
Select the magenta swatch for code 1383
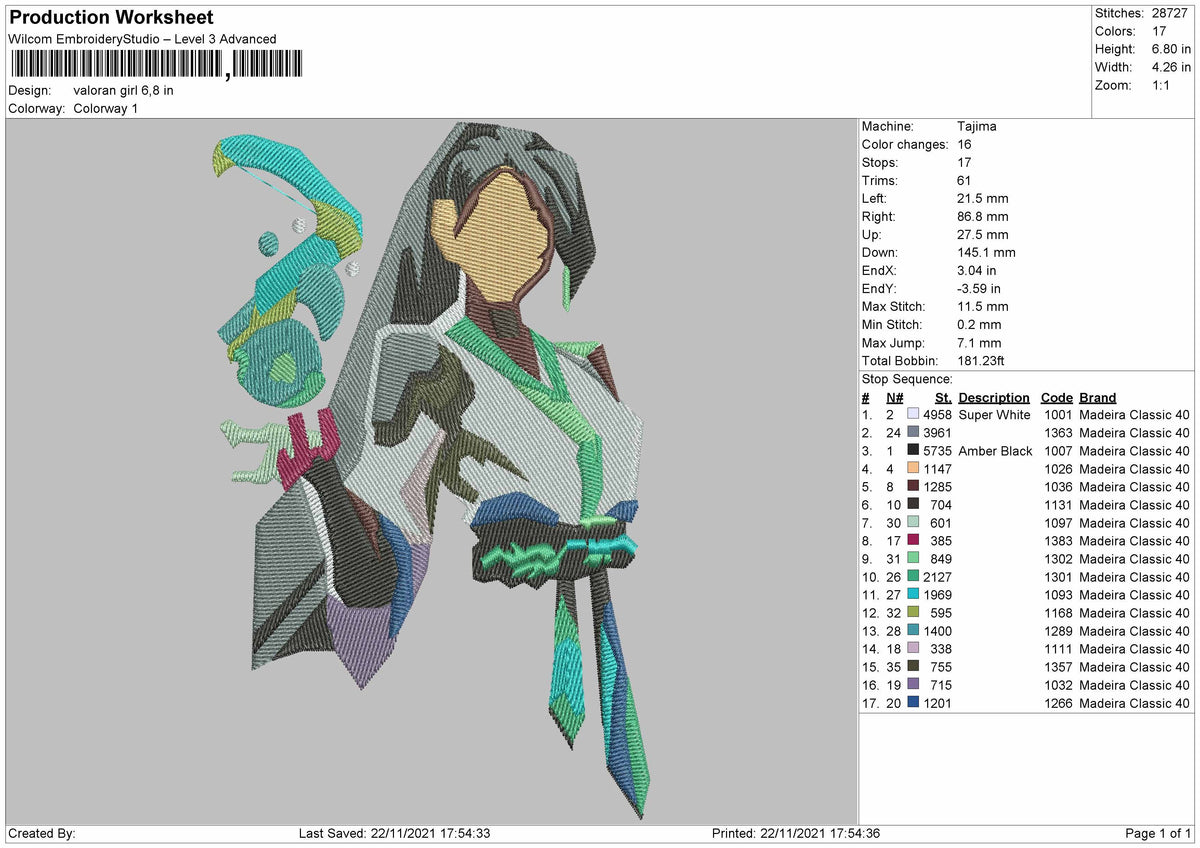point(913,540)
